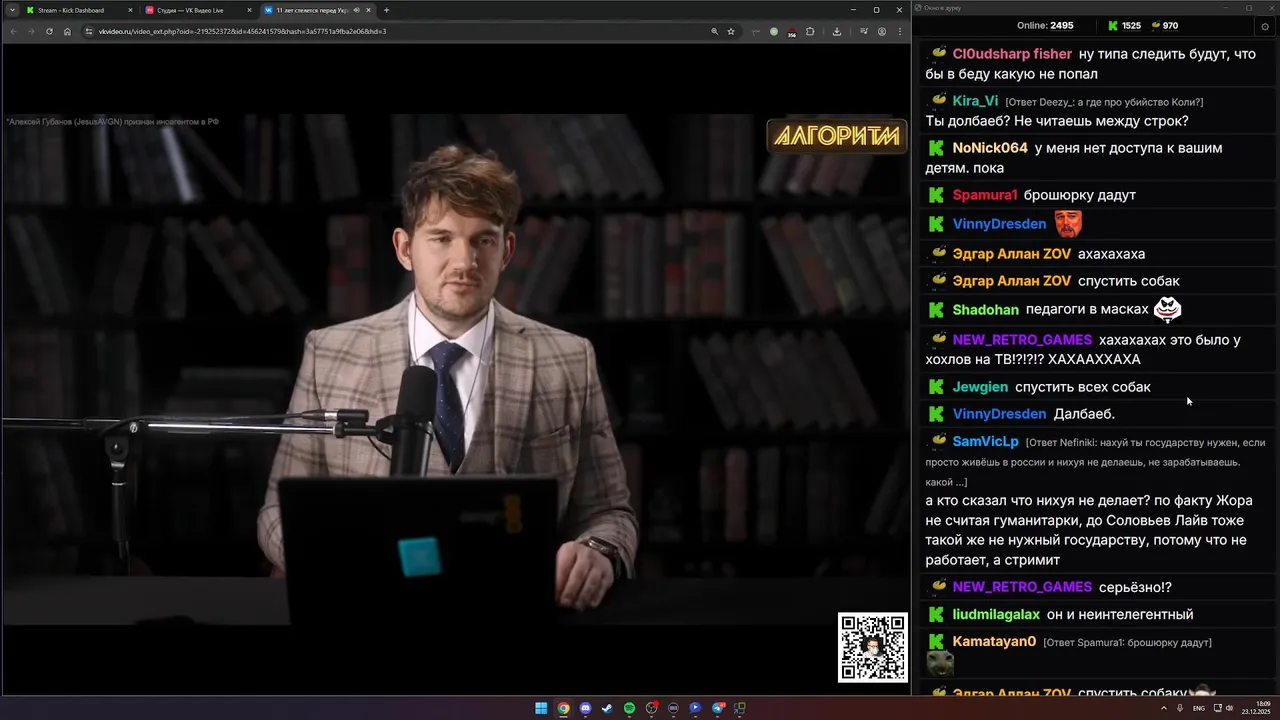Screen dimensions: 1280x720
Task: Click the microphone icon in system tray
Action: 1180,708
